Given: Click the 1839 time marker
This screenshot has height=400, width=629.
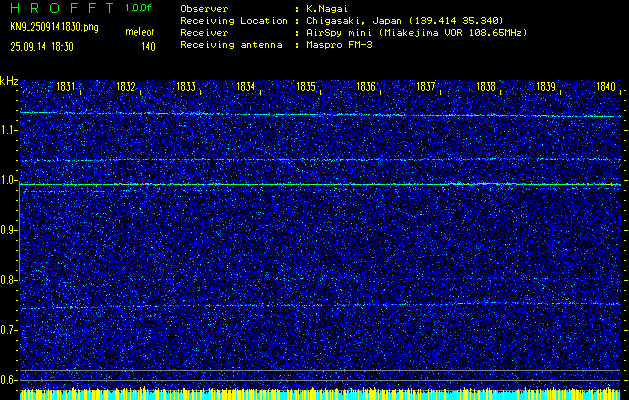Looking at the screenshot, I should point(546,86).
